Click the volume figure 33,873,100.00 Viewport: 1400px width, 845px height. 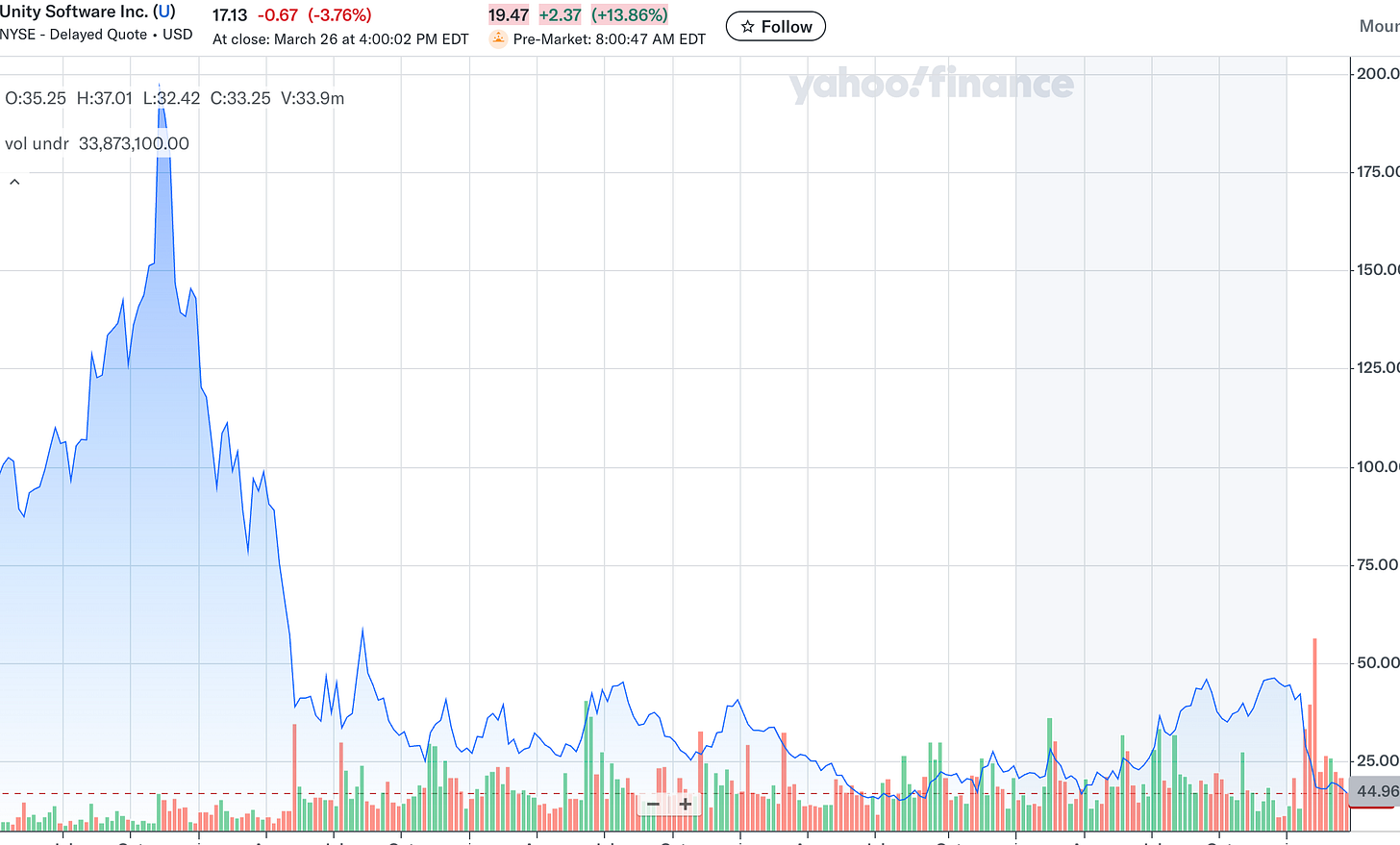[134, 143]
